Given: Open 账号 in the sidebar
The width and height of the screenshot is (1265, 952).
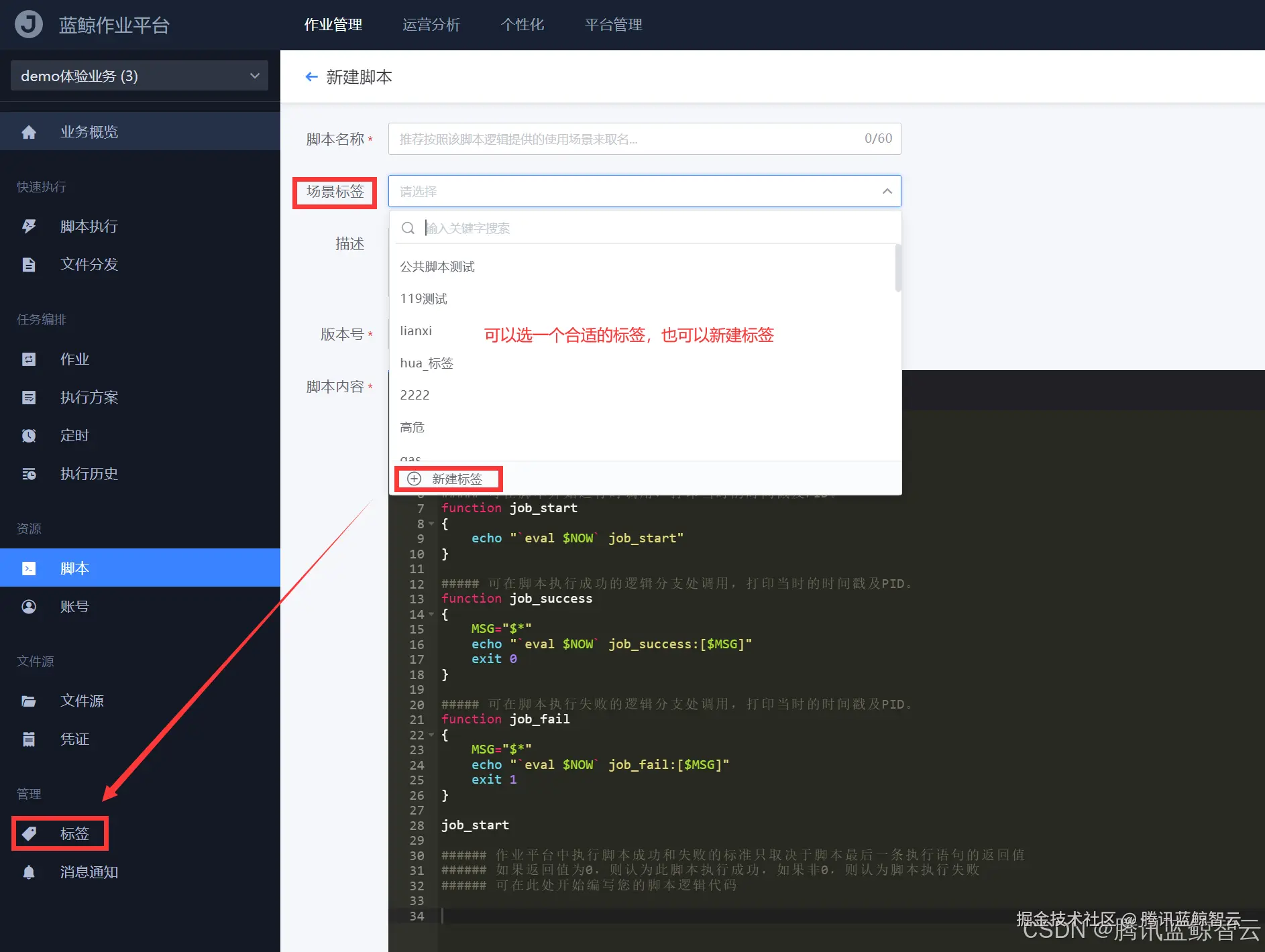Looking at the screenshot, I should click(x=140, y=607).
